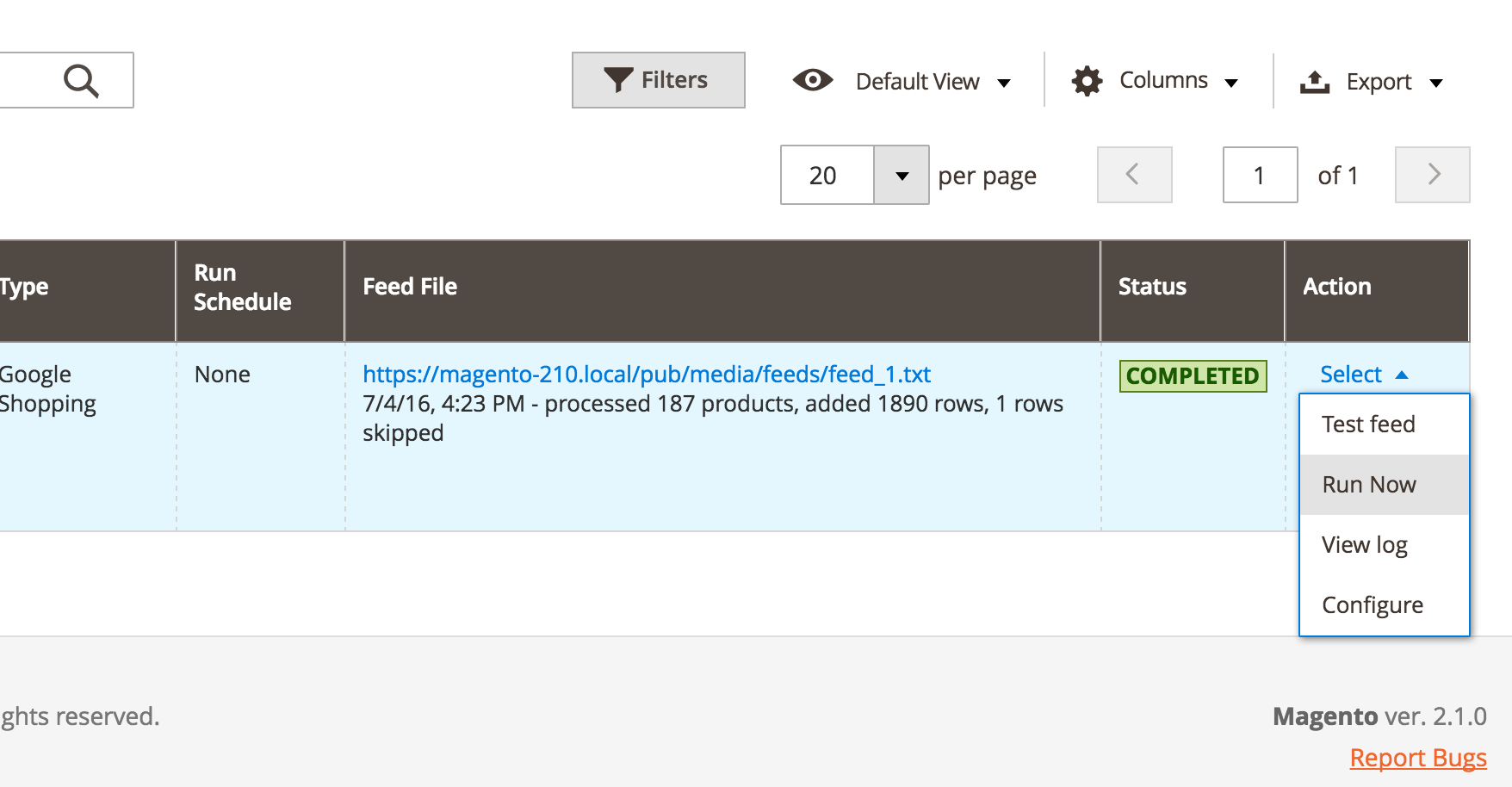The image size is (1512, 787).
Task: Click the 'of 1' page count text
Action: [1338, 176]
